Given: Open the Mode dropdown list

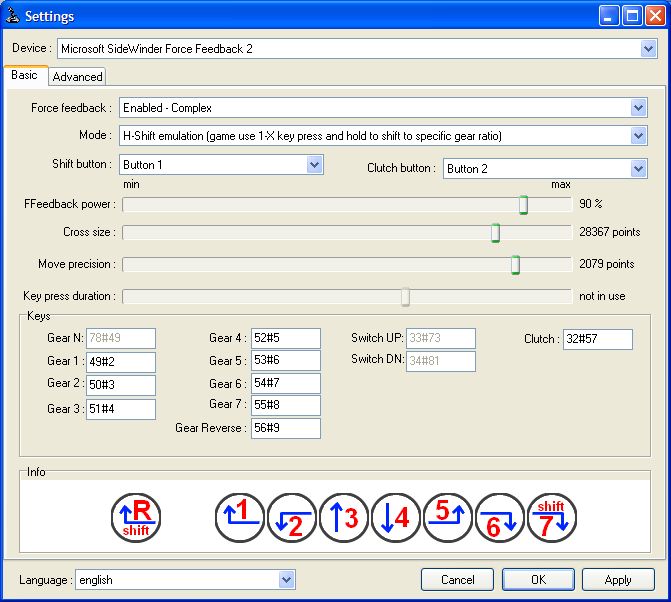Looking at the screenshot, I should 639,136.
